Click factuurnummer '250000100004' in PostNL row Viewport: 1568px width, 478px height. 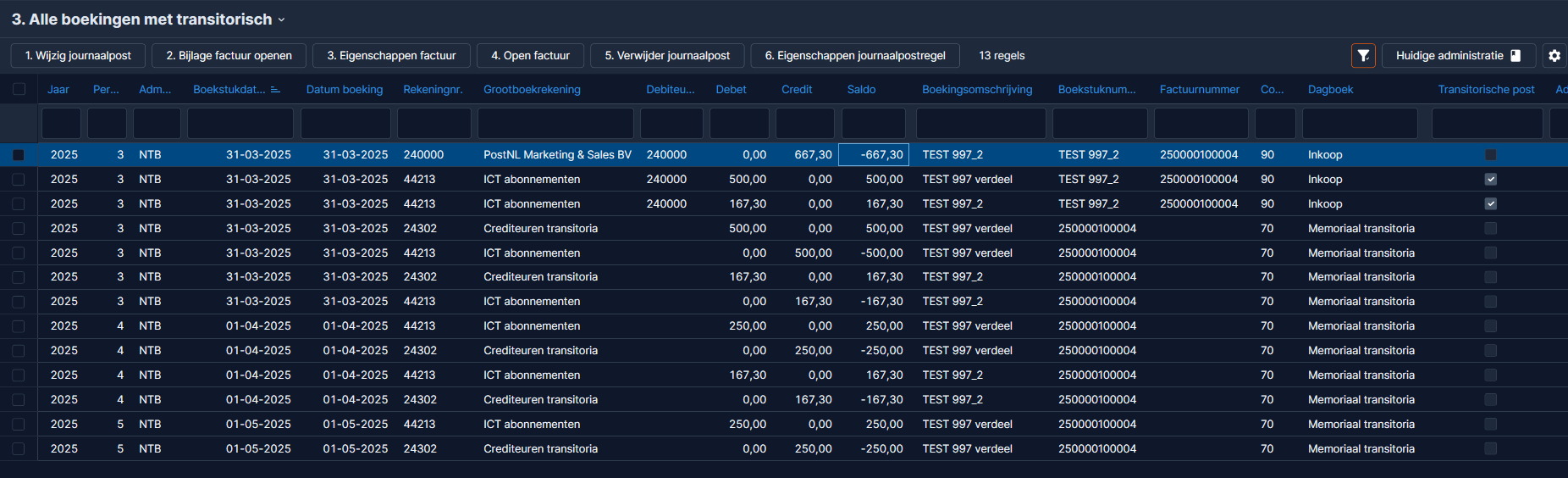click(1199, 155)
